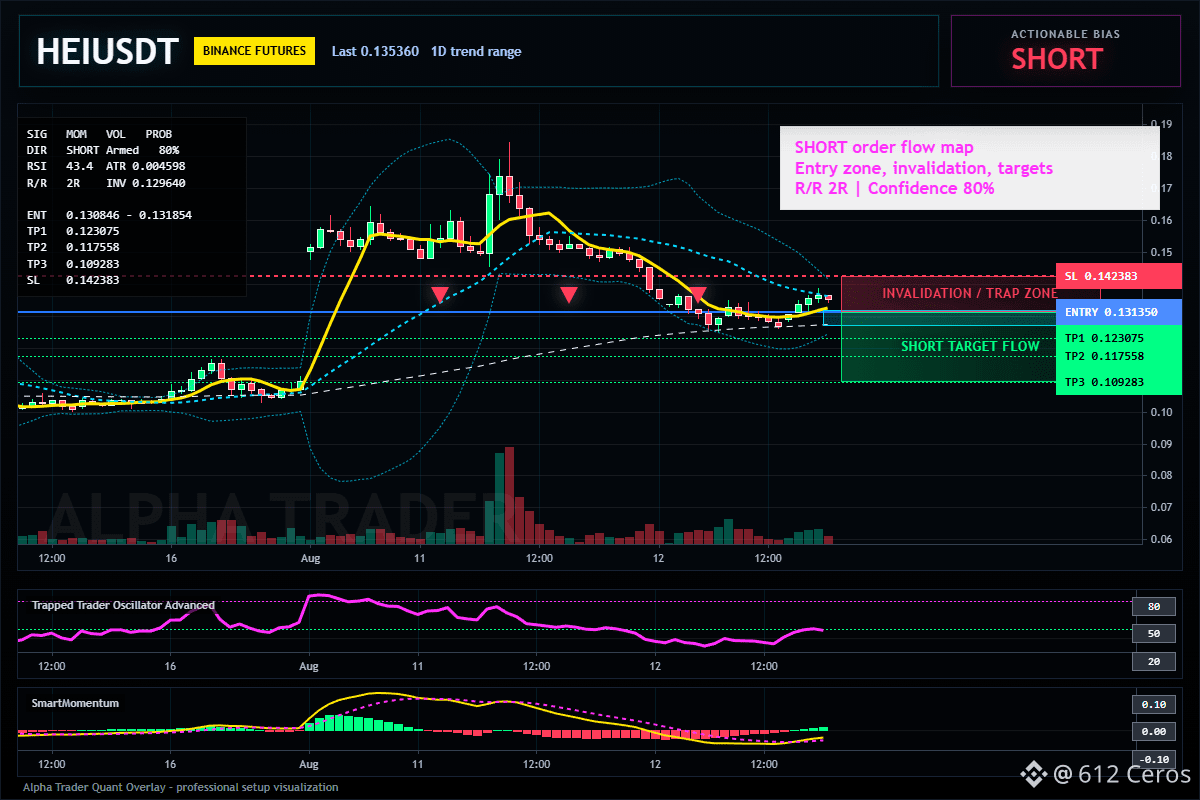1200x800 pixels.
Task: Select the 'RSI 43.4 ATR 0.004598' row
Action: click(106, 165)
